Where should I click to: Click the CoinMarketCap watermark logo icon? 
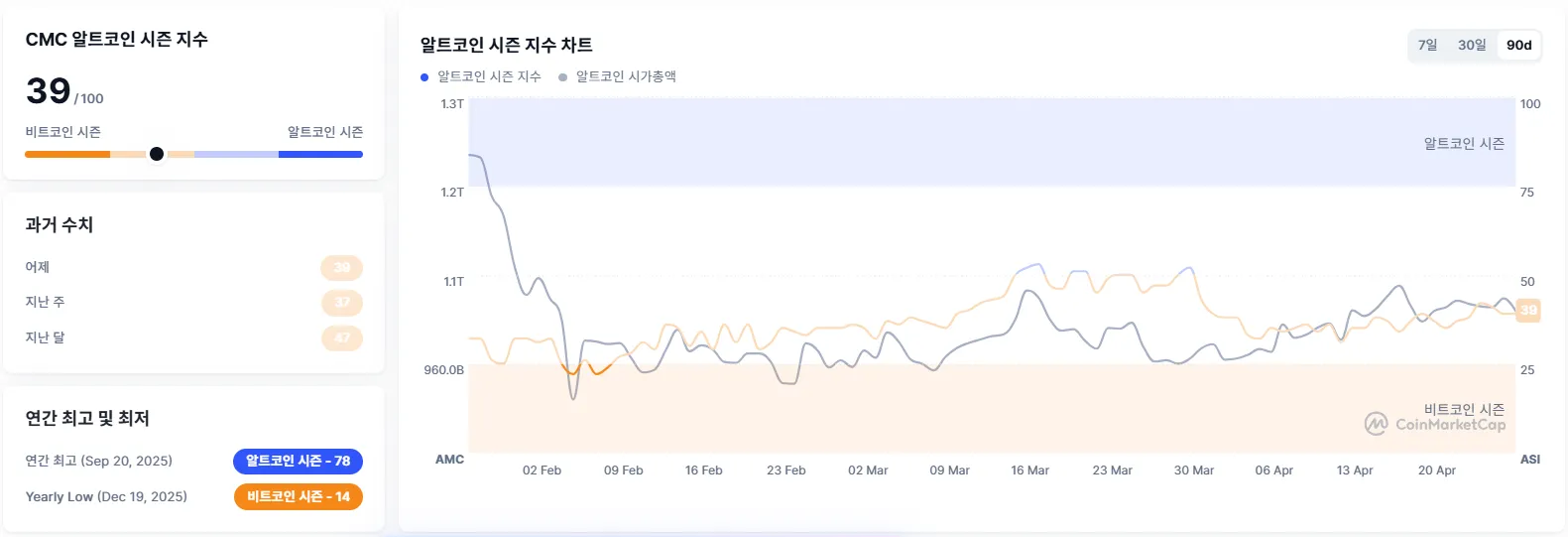point(1376,424)
